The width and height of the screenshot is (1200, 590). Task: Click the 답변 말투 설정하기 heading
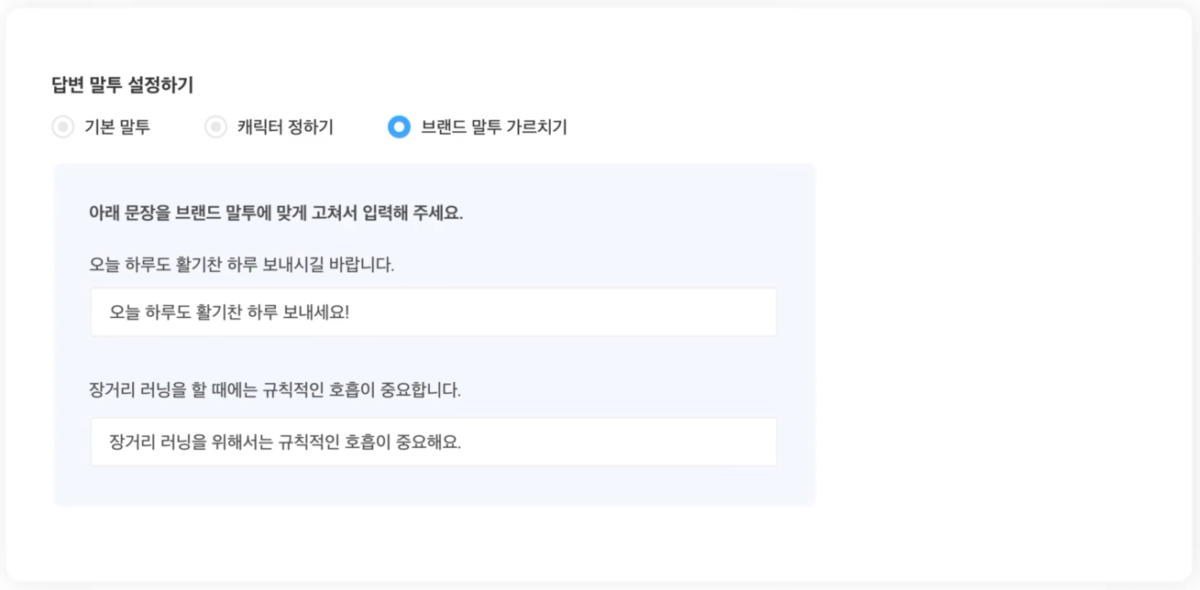click(122, 86)
